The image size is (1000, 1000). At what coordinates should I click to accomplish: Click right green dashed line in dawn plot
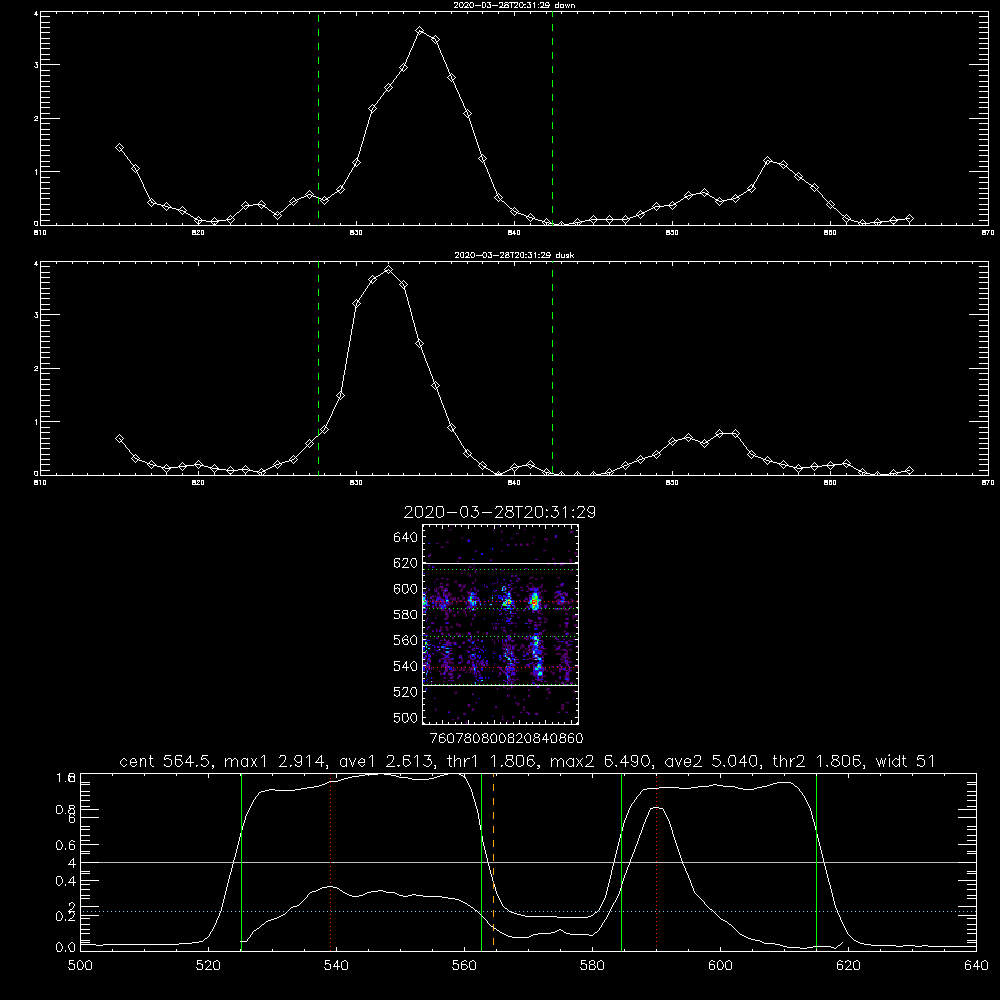[552, 118]
